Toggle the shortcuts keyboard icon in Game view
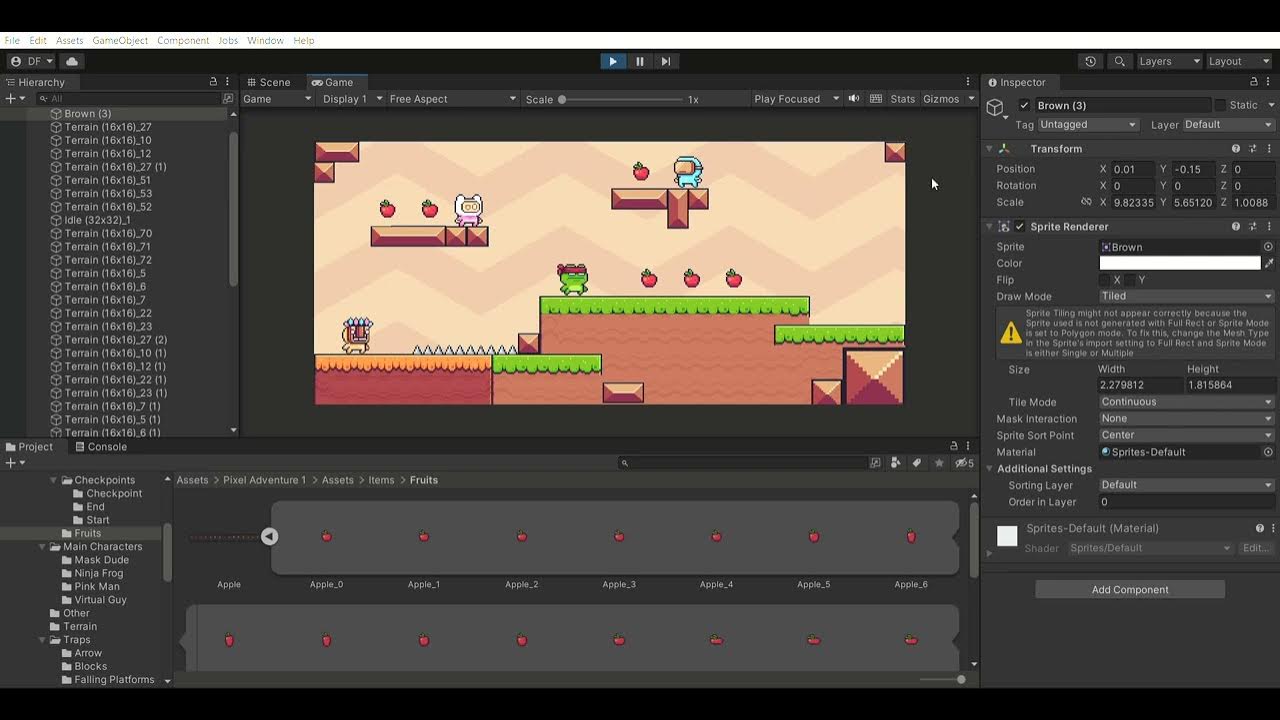This screenshot has width=1280, height=720. (x=876, y=98)
